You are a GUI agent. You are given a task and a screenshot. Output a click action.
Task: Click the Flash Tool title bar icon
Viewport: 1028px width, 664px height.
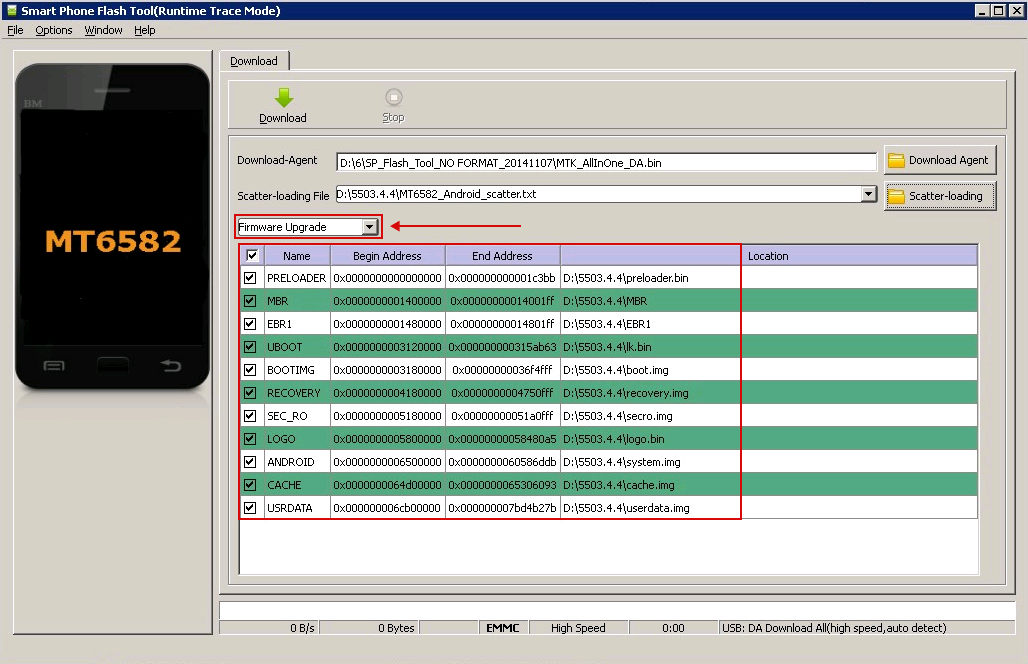(11, 11)
